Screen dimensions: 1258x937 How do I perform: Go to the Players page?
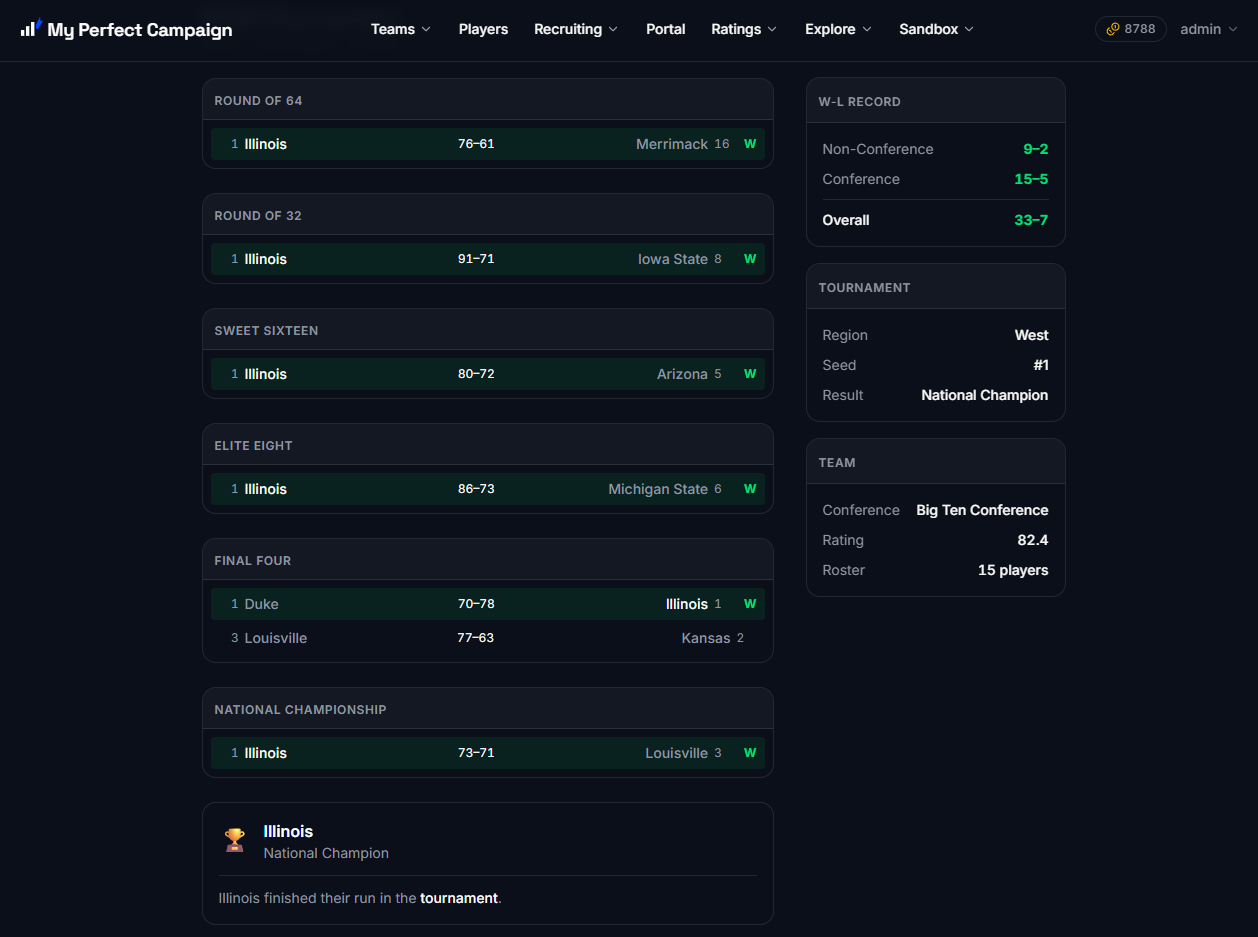484,29
